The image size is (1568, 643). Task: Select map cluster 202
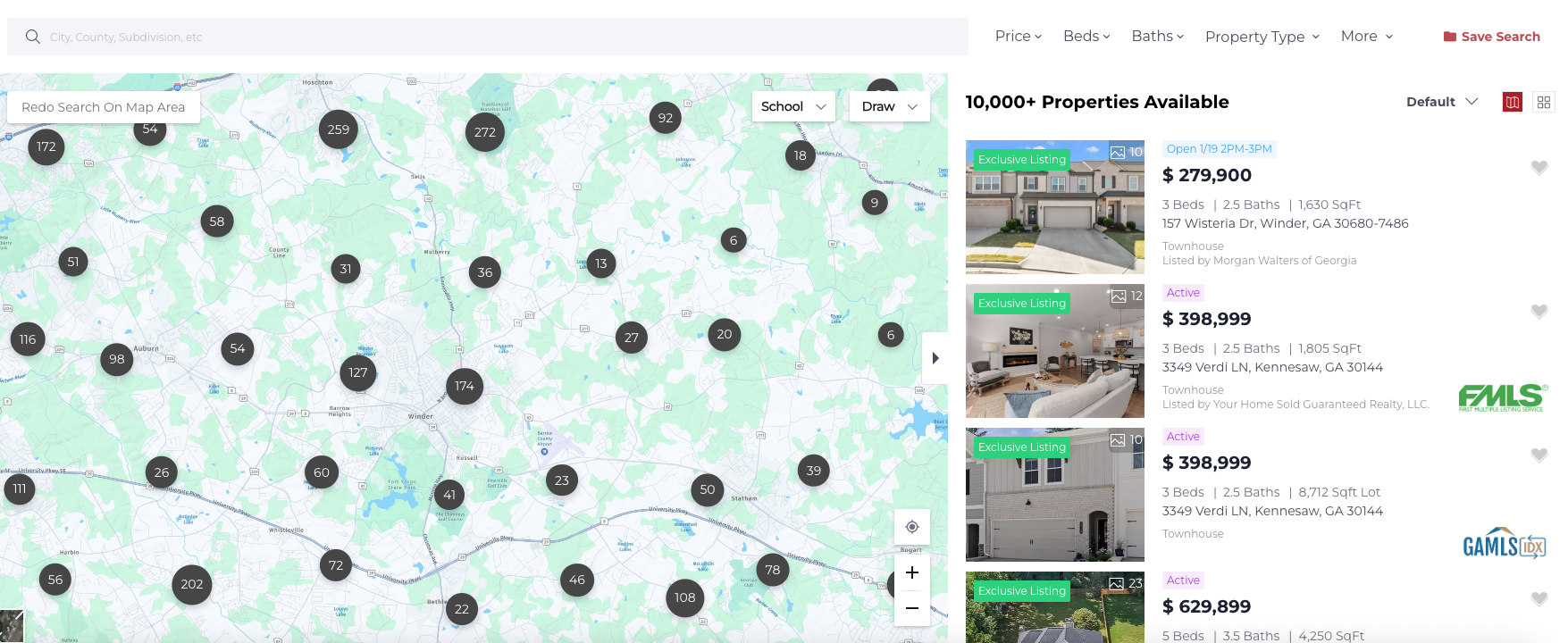192,584
